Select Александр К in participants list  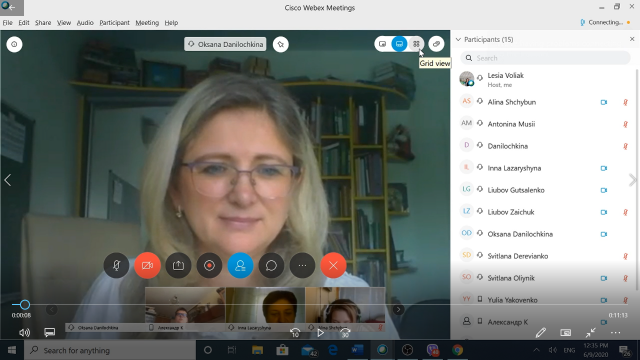(543, 322)
